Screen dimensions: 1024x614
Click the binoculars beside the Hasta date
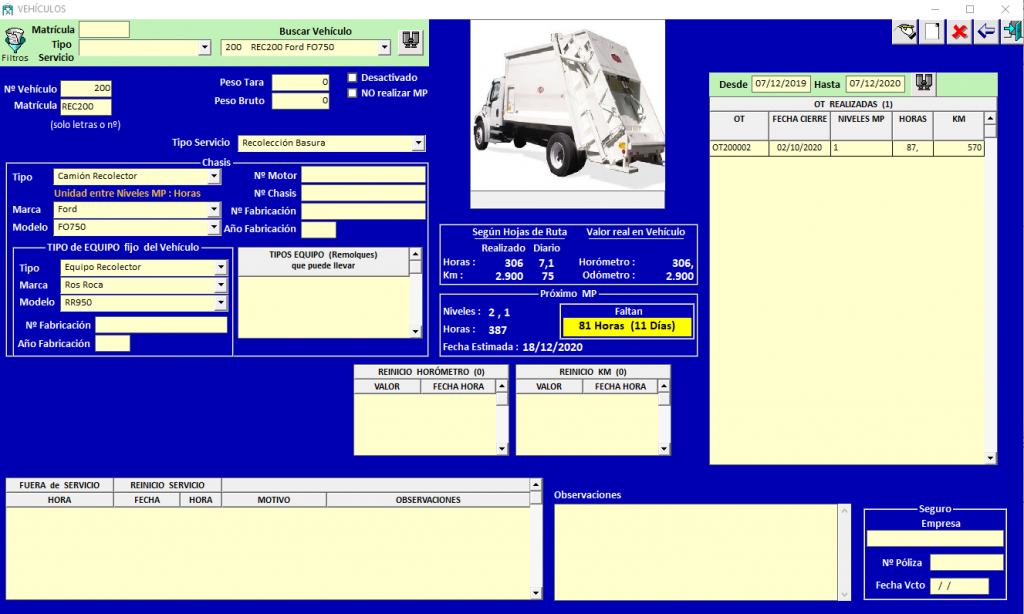click(923, 83)
